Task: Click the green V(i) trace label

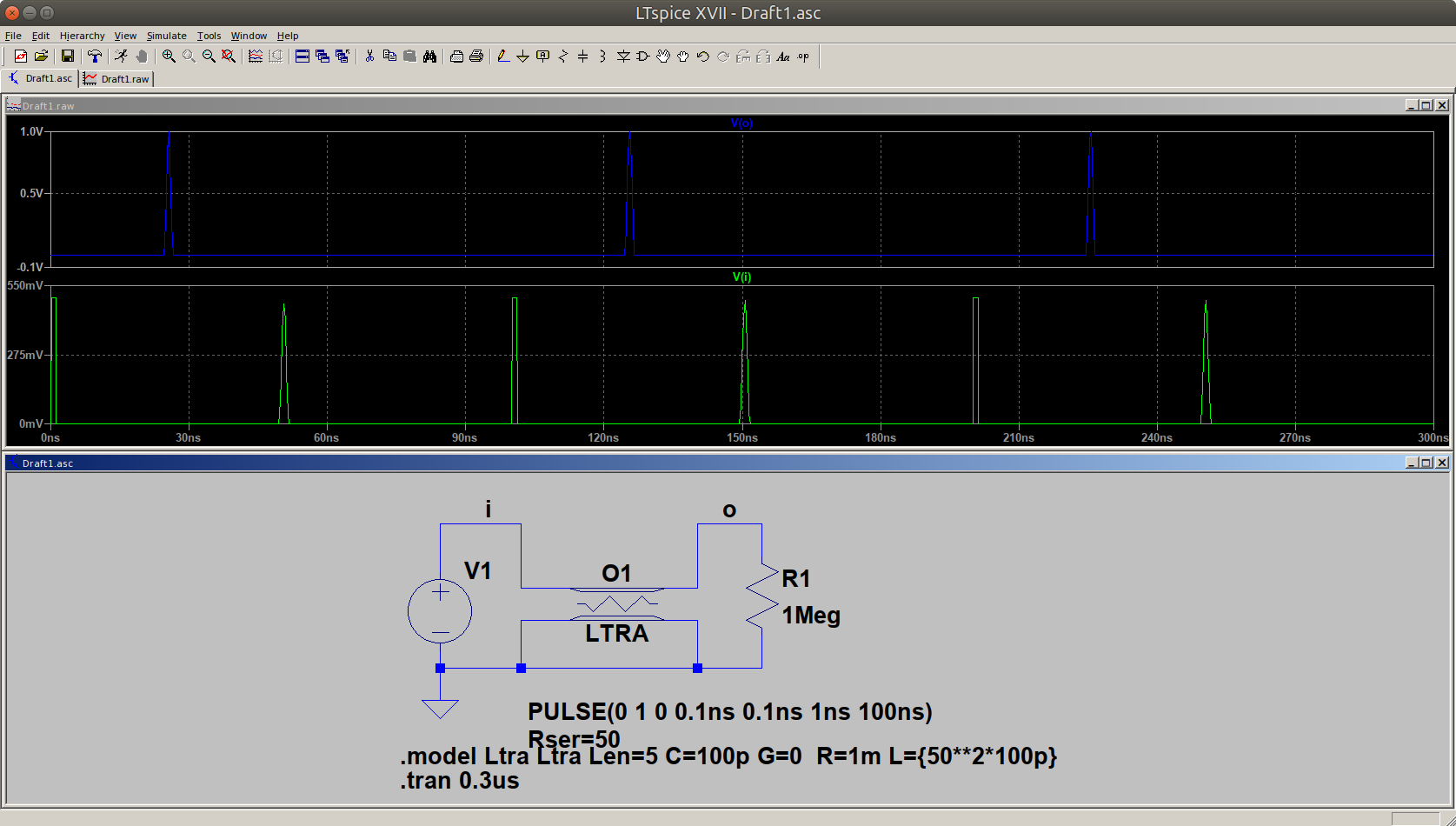Action: pos(741,277)
